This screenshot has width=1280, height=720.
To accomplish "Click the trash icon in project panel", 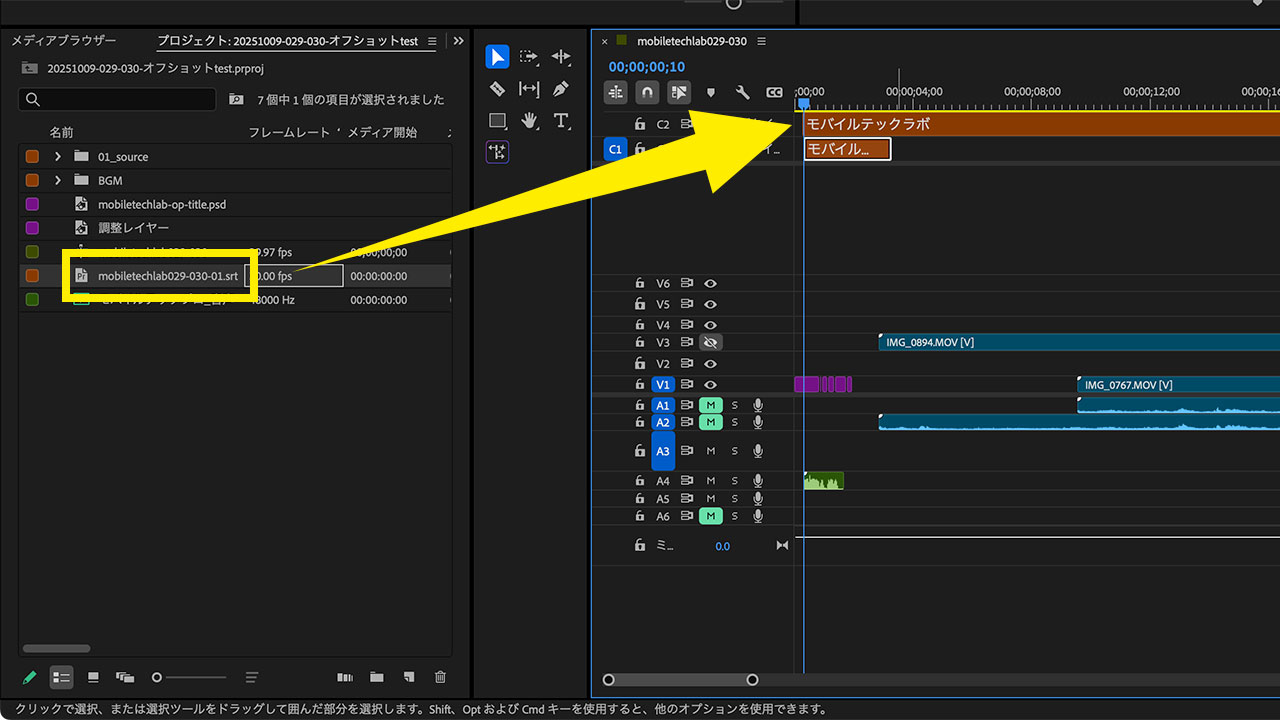I will coord(440,677).
